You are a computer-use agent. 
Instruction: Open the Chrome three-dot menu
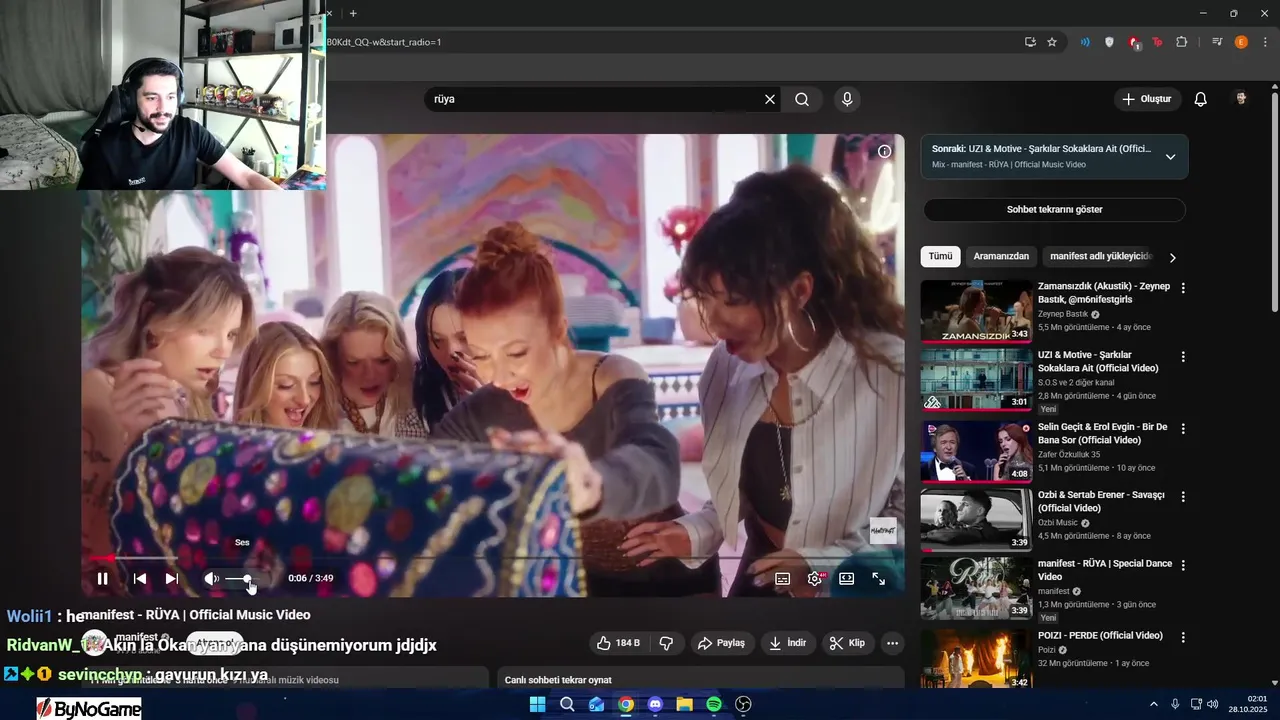coord(1265,42)
